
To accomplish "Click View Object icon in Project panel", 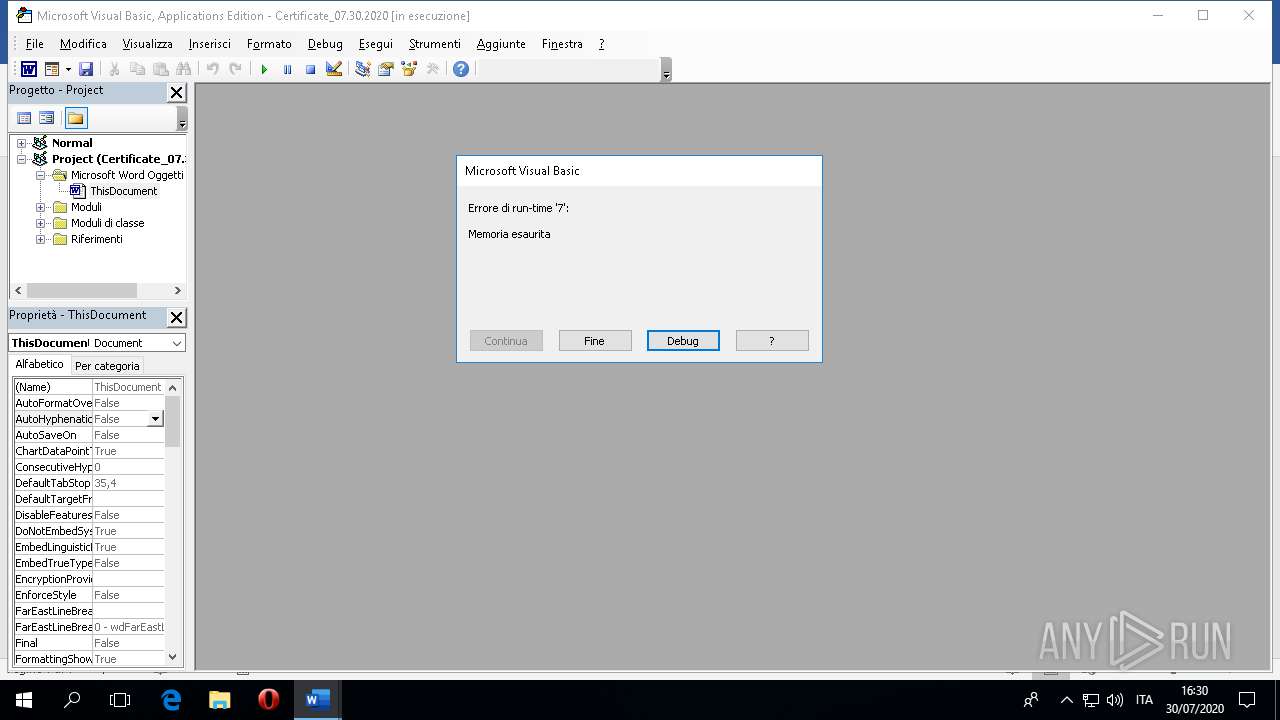I will pyautogui.click(x=46, y=118).
